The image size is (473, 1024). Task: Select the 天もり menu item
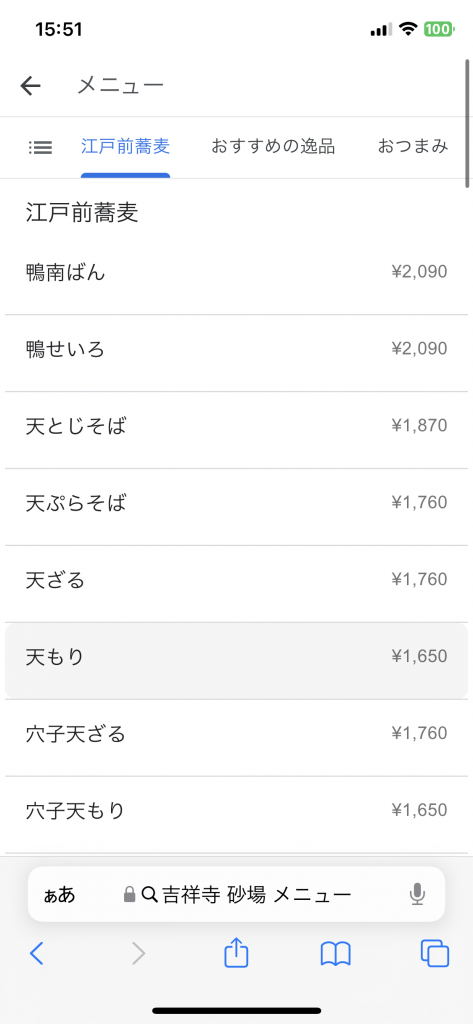236,657
